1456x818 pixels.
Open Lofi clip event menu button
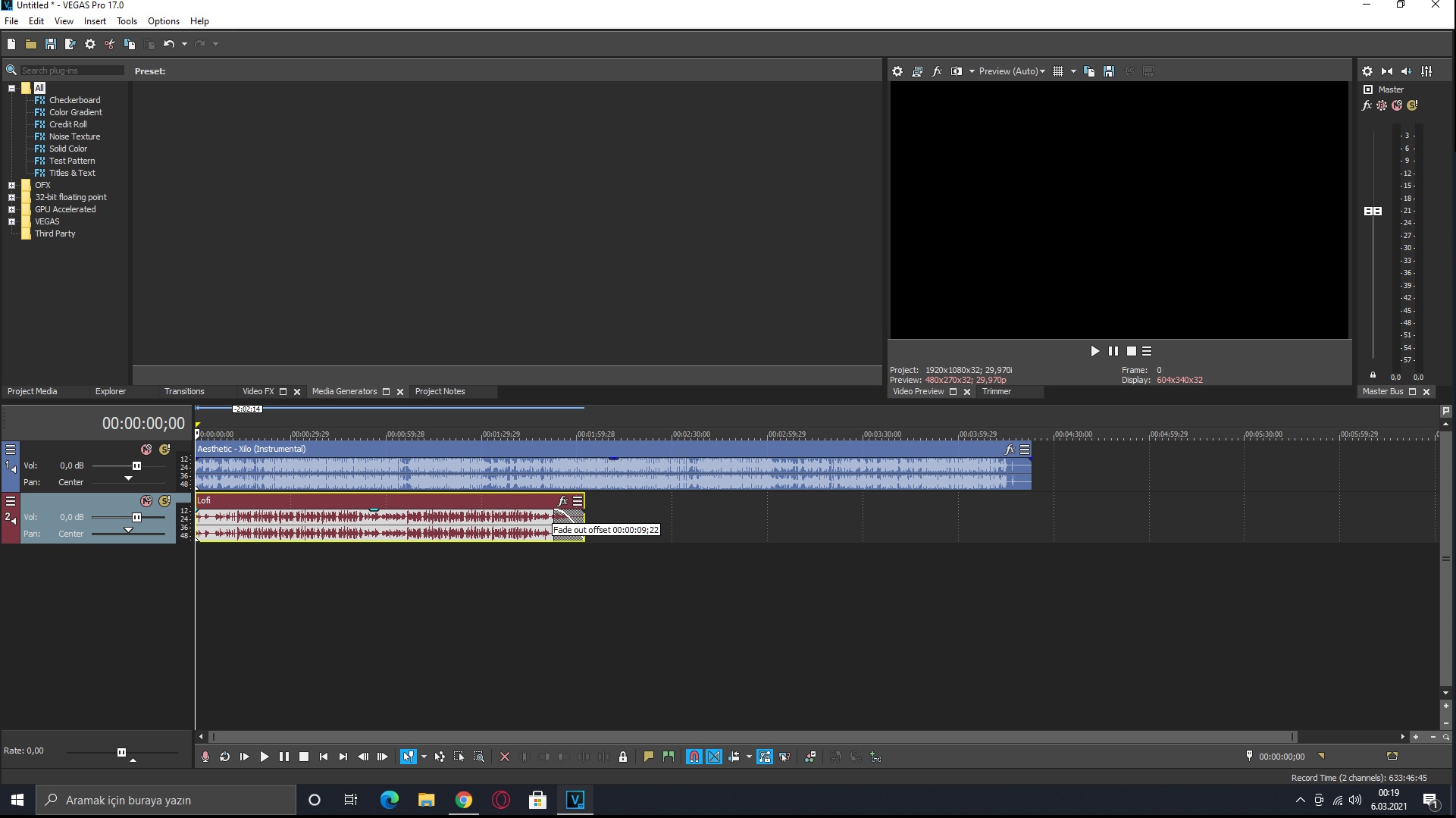(x=578, y=501)
